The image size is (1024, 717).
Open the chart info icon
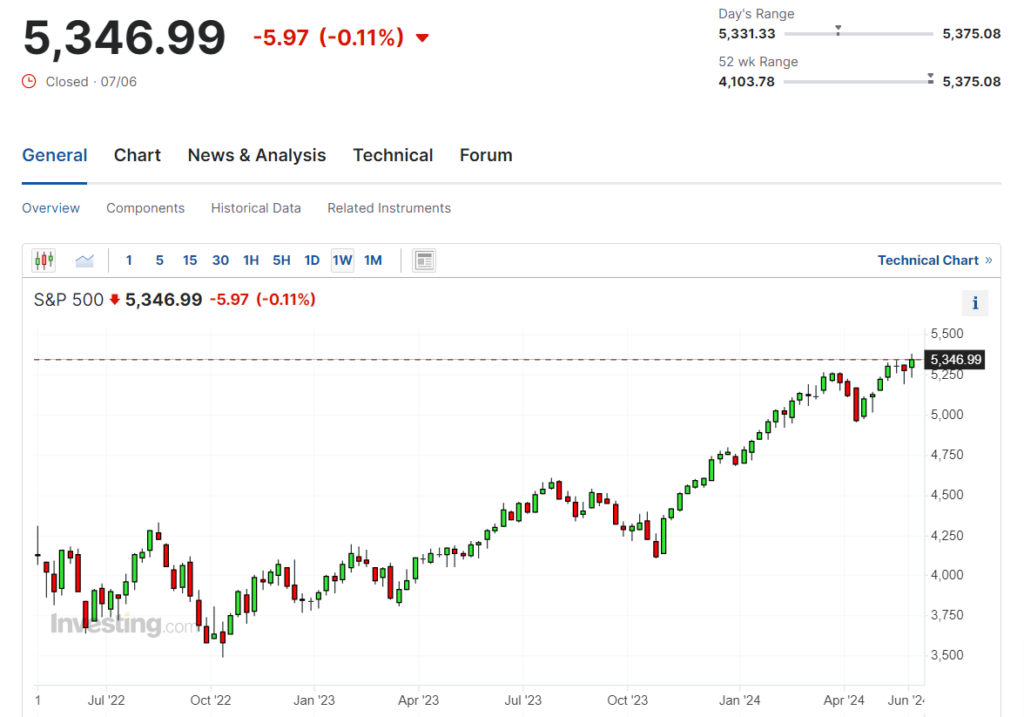(975, 302)
